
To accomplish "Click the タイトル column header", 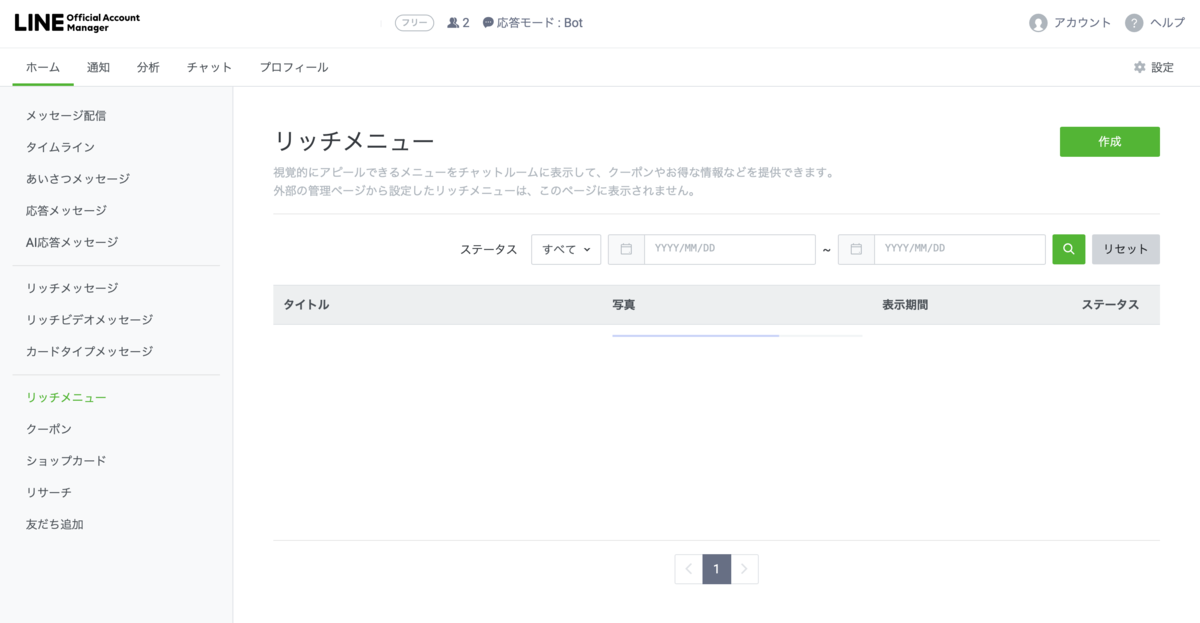I will click(x=306, y=305).
